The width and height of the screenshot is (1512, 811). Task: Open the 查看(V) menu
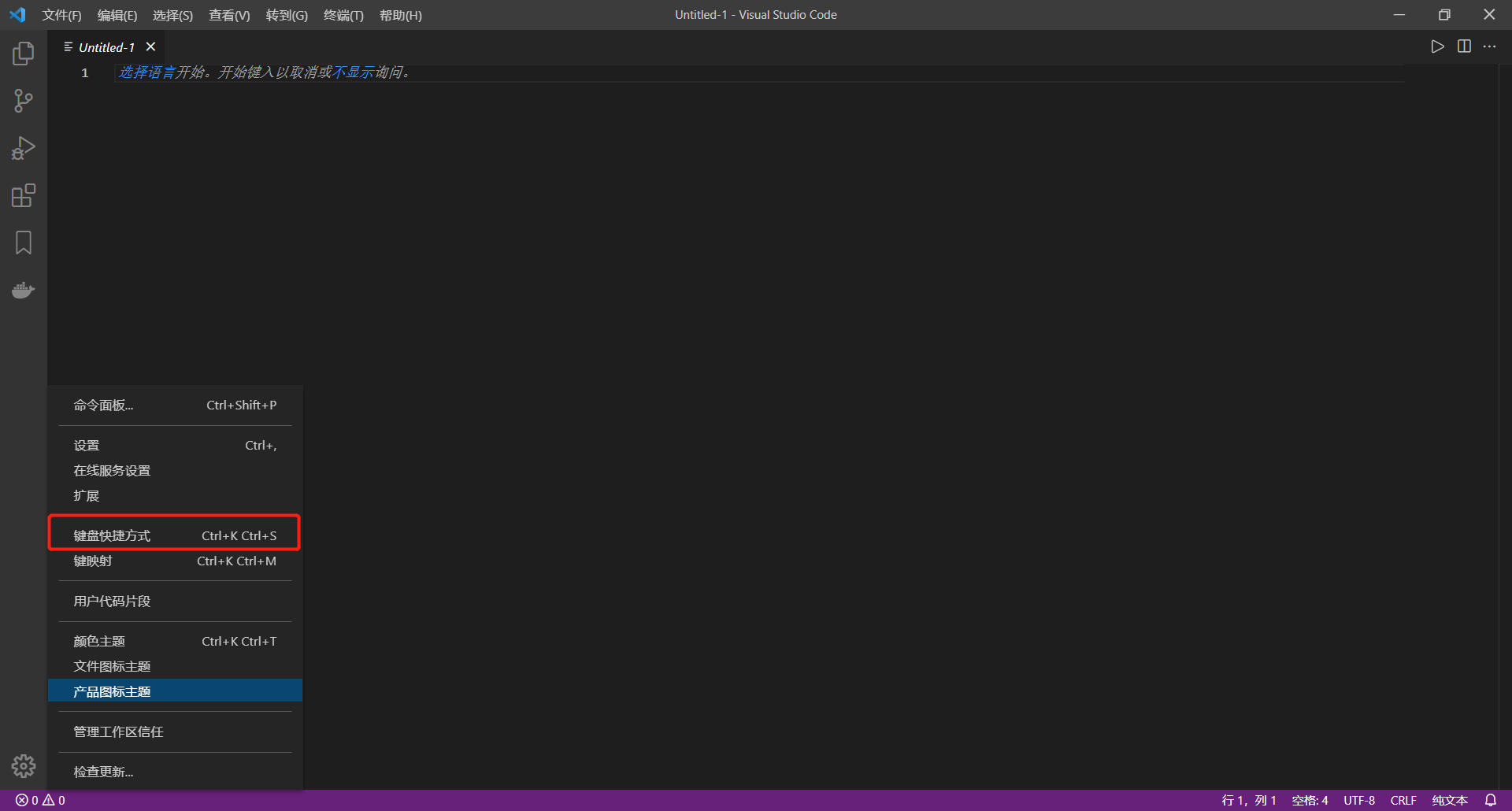pyautogui.click(x=229, y=15)
